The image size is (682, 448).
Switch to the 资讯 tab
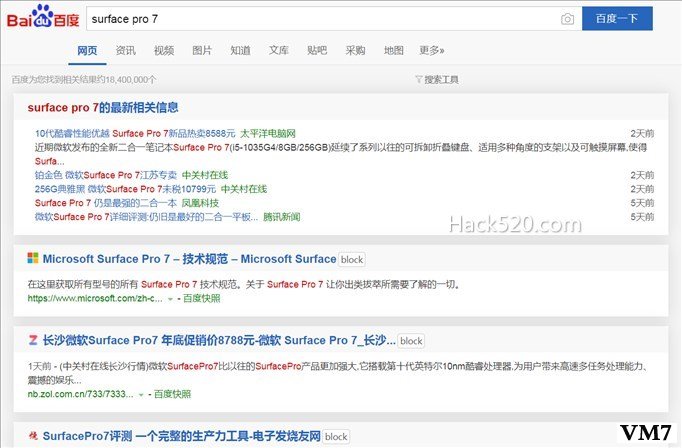pos(125,50)
